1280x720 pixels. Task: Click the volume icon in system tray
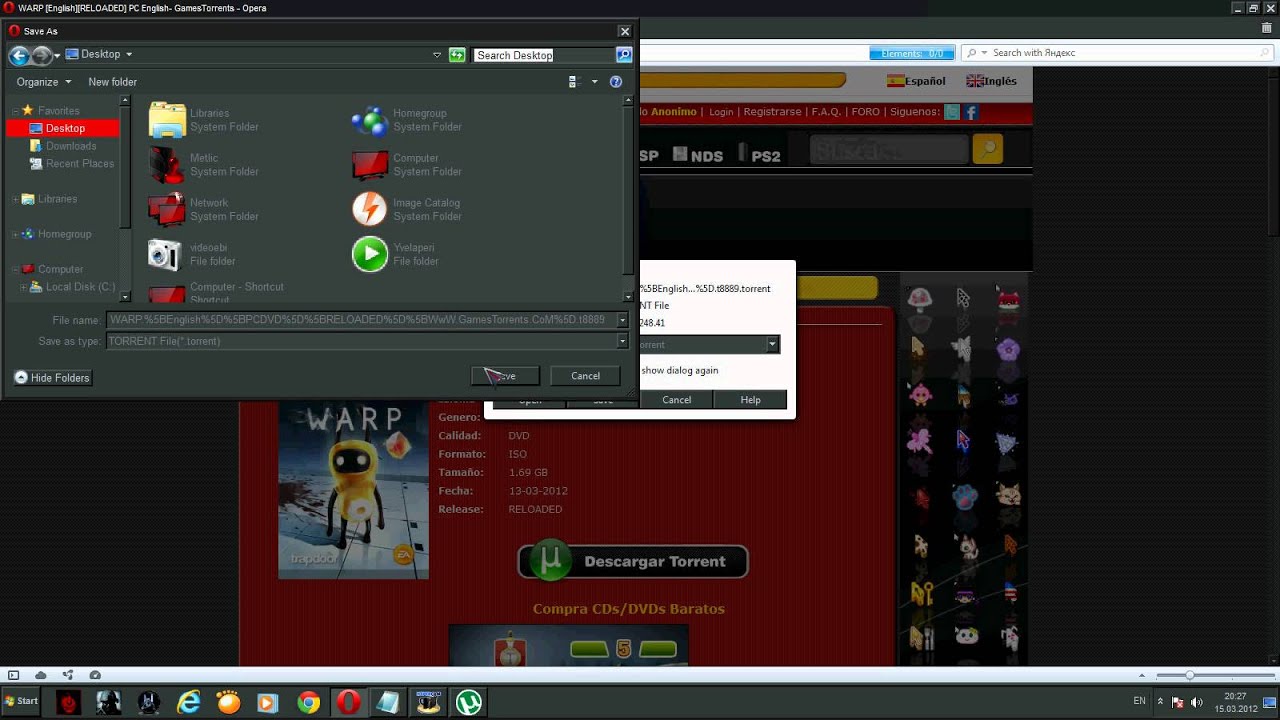[x=1197, y=702]
